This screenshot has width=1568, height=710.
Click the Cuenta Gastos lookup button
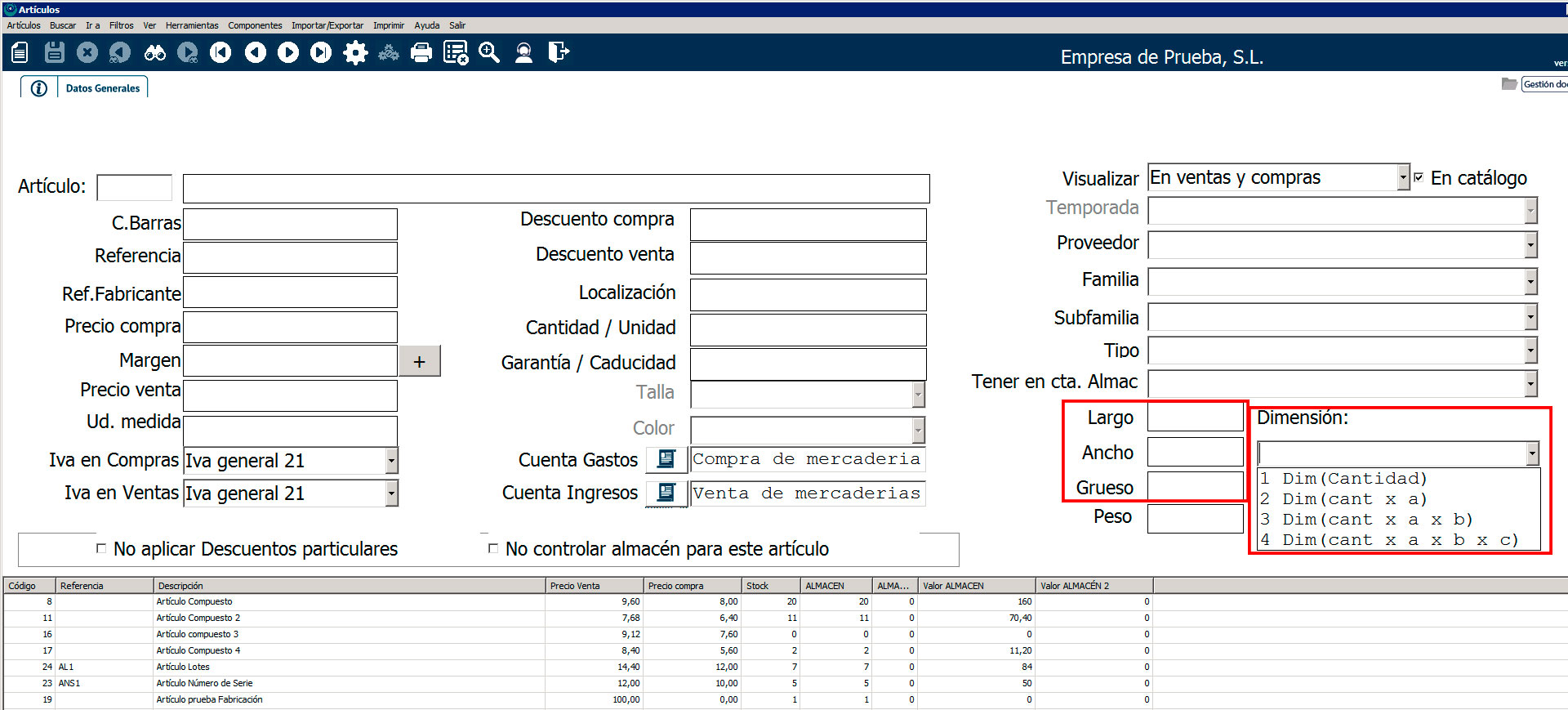pyautogui.click(x=666, y=459)
